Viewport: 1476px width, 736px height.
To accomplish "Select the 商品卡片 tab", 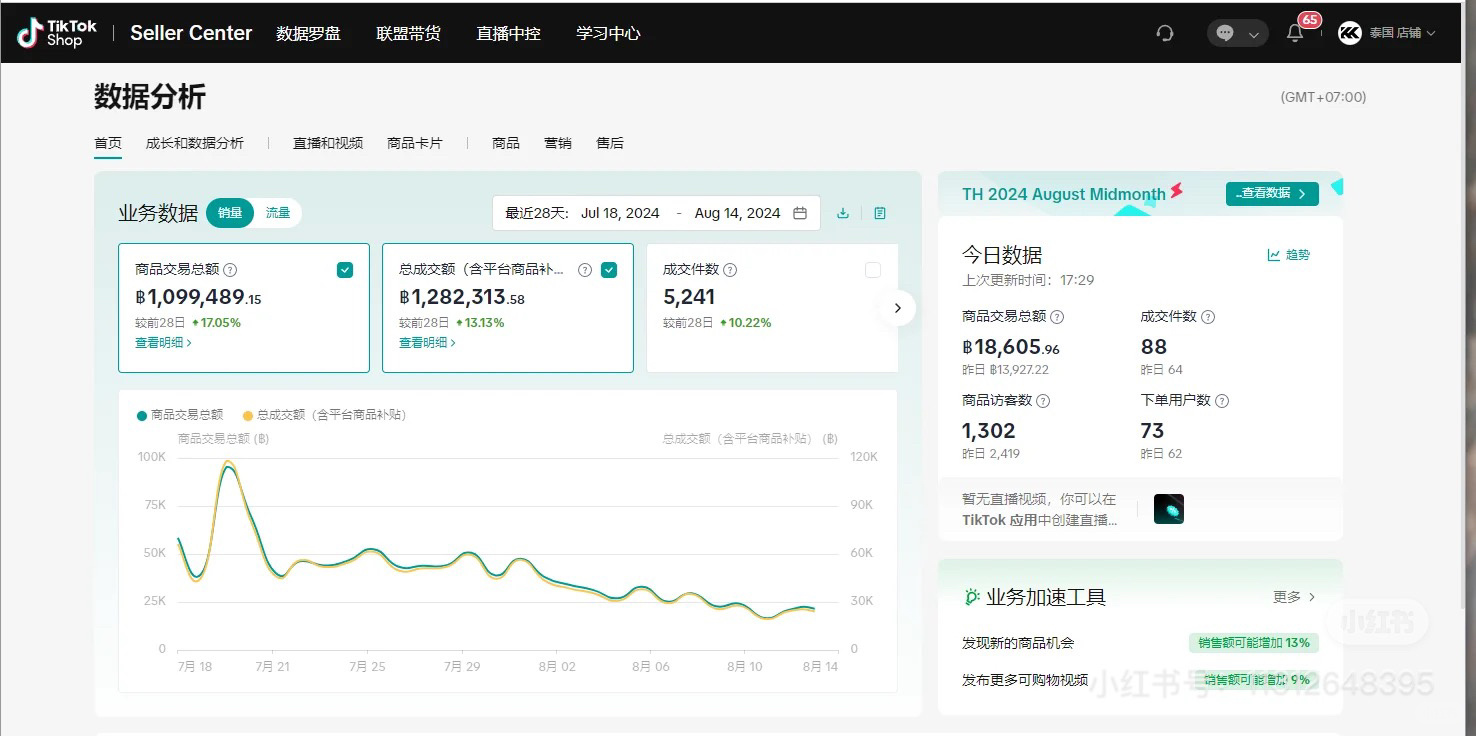I will tap(415, 143).
